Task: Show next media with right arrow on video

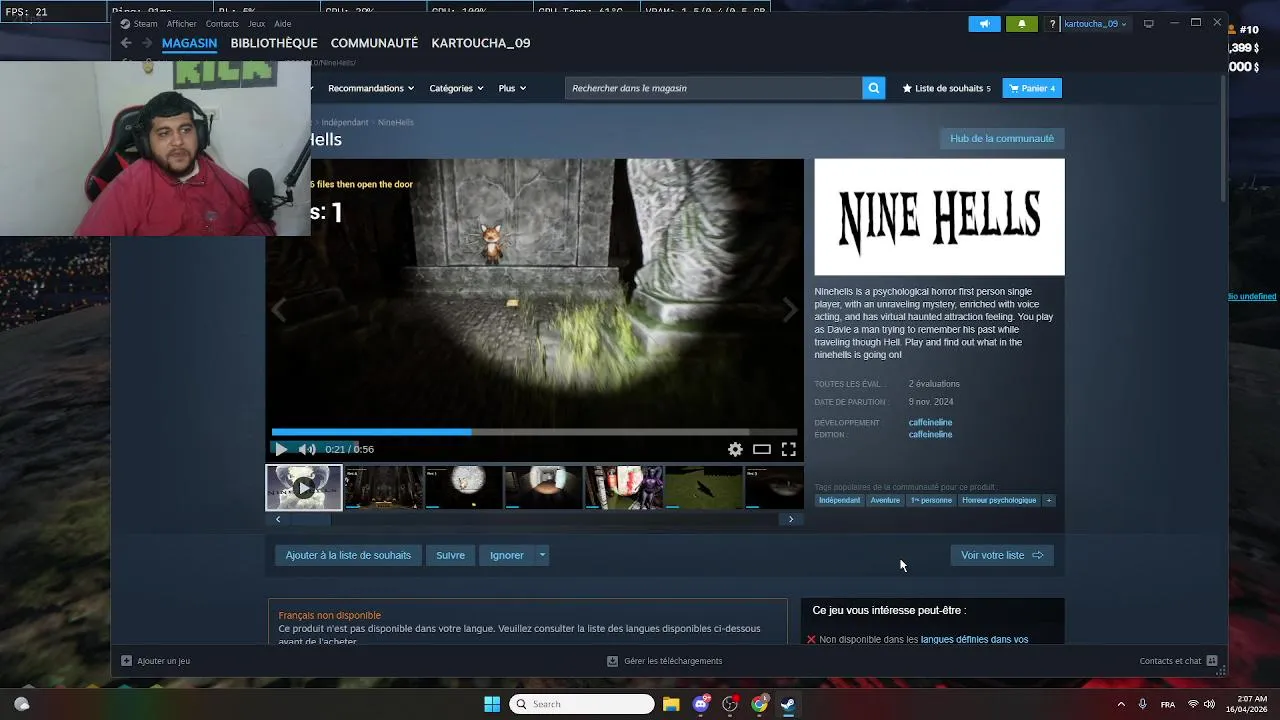Action: pyautogui.click(x=790, y=310)
